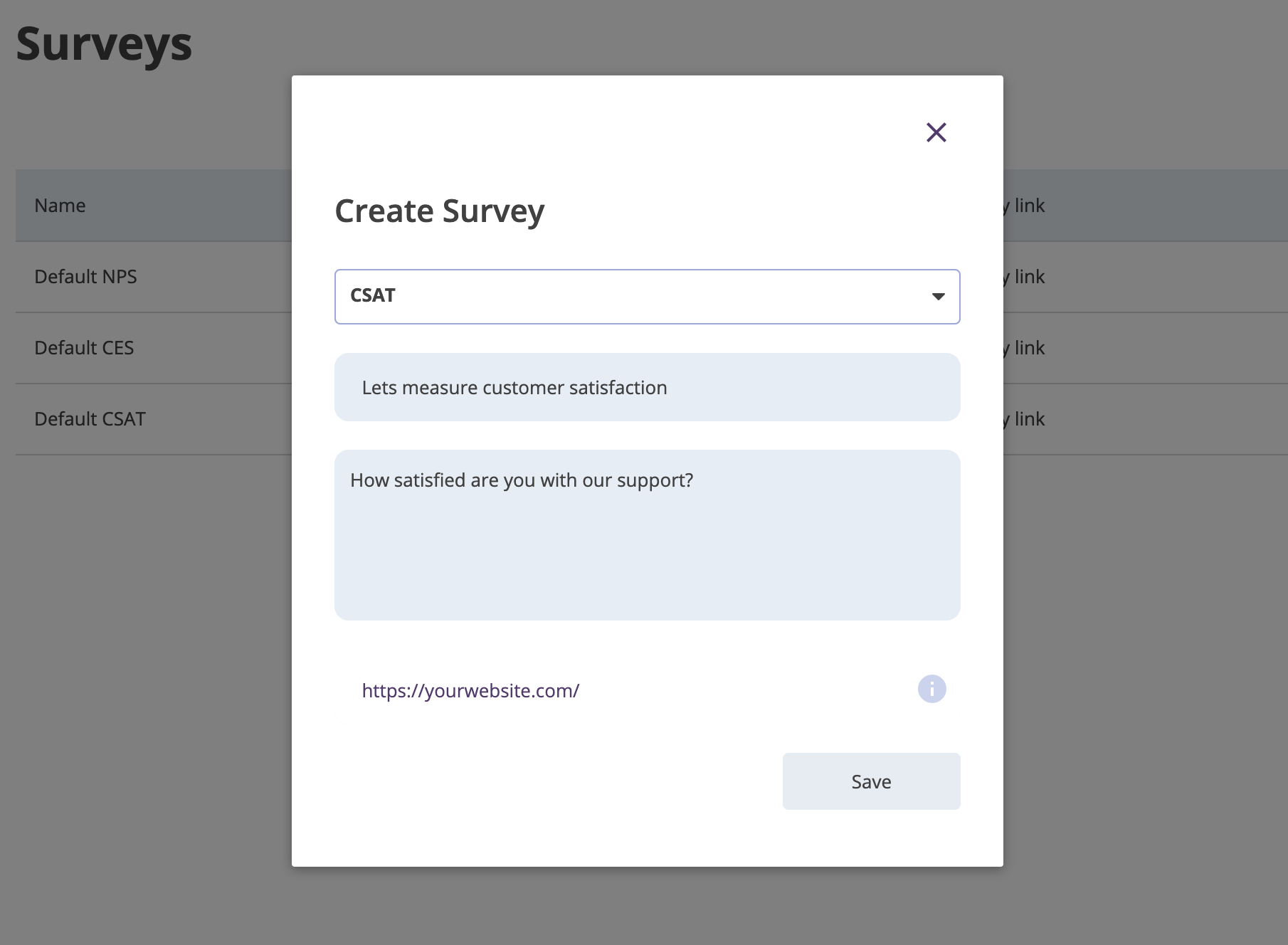Click the info icon beside the website URL
The height and width of the screenshot is (945, 1288).
point(931,689)
